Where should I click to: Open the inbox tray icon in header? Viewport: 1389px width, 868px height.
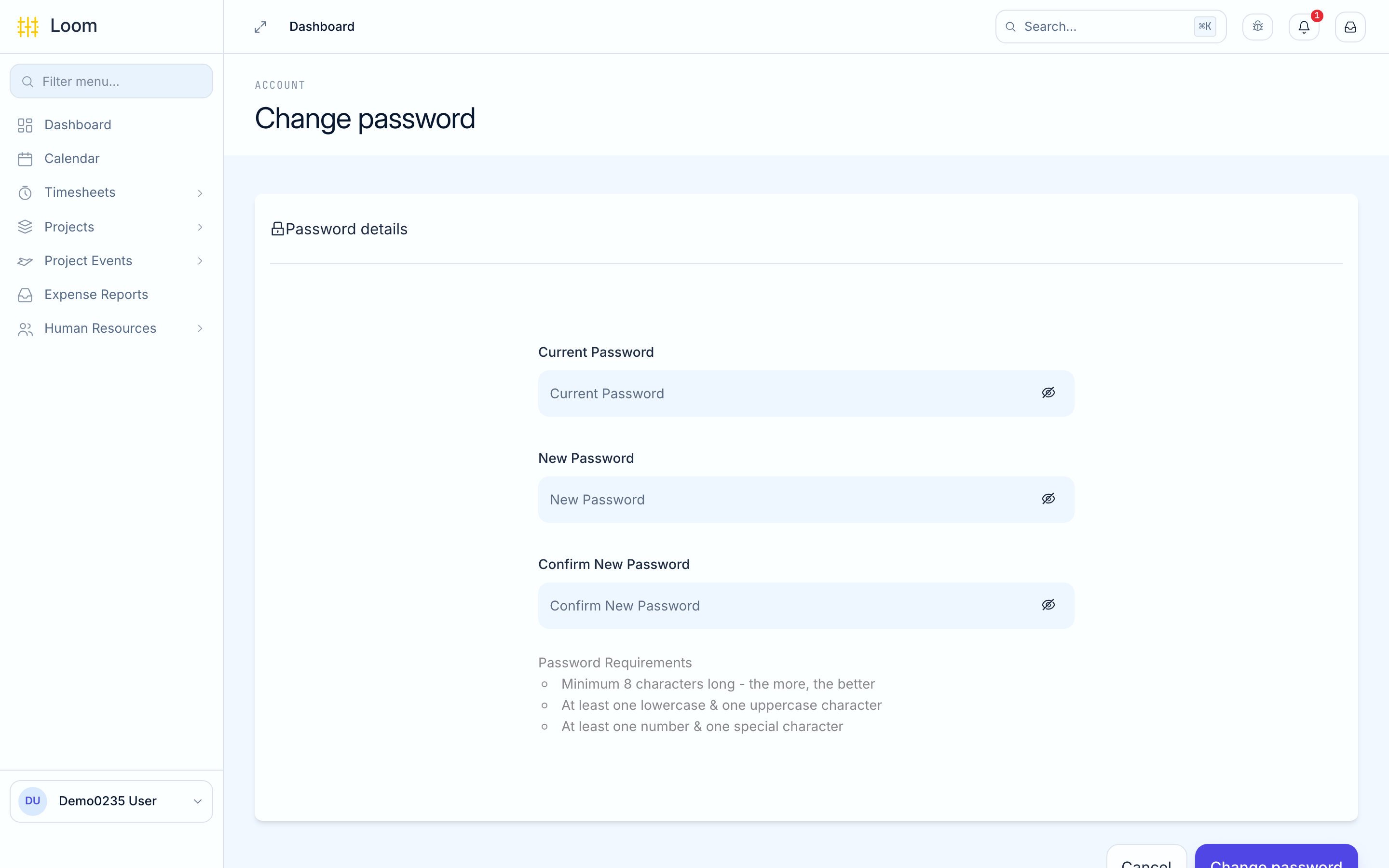point(1350,27)
